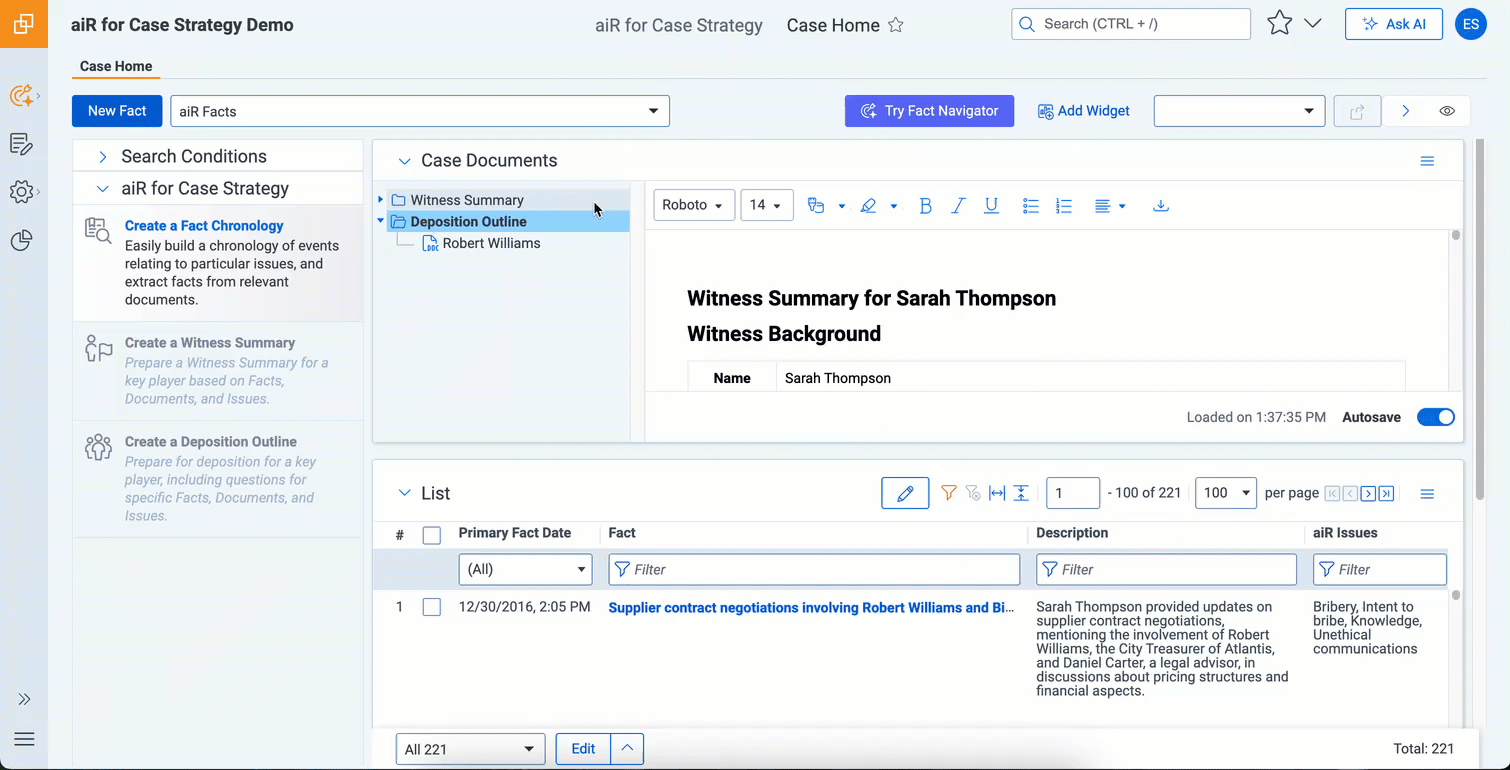This screenshot has height=770, width=1510.
Task: Open the List widget hamburger menu
Action: (1427, 494)
